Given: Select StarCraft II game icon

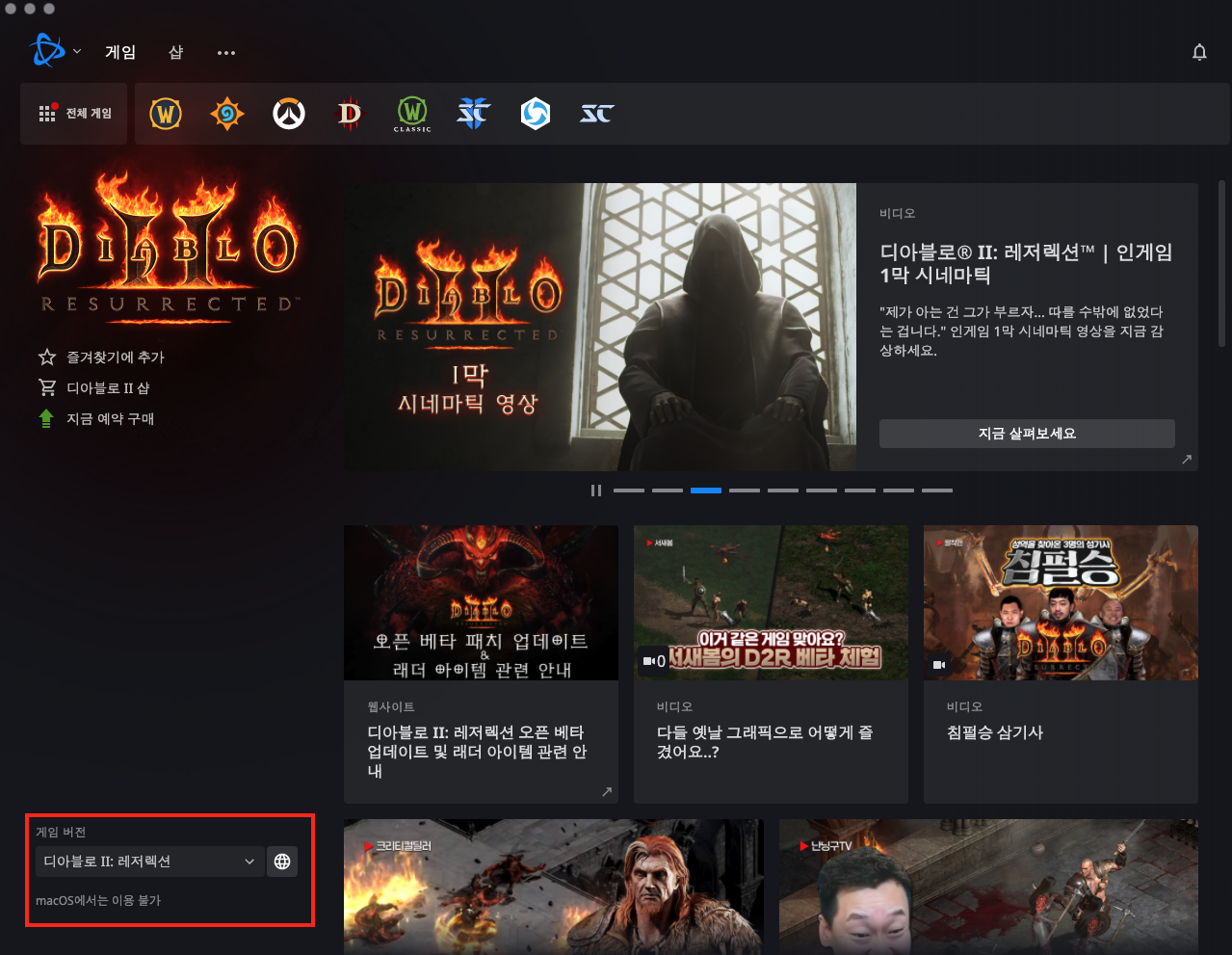Looking at the screenshot, I should coord(473,114).
